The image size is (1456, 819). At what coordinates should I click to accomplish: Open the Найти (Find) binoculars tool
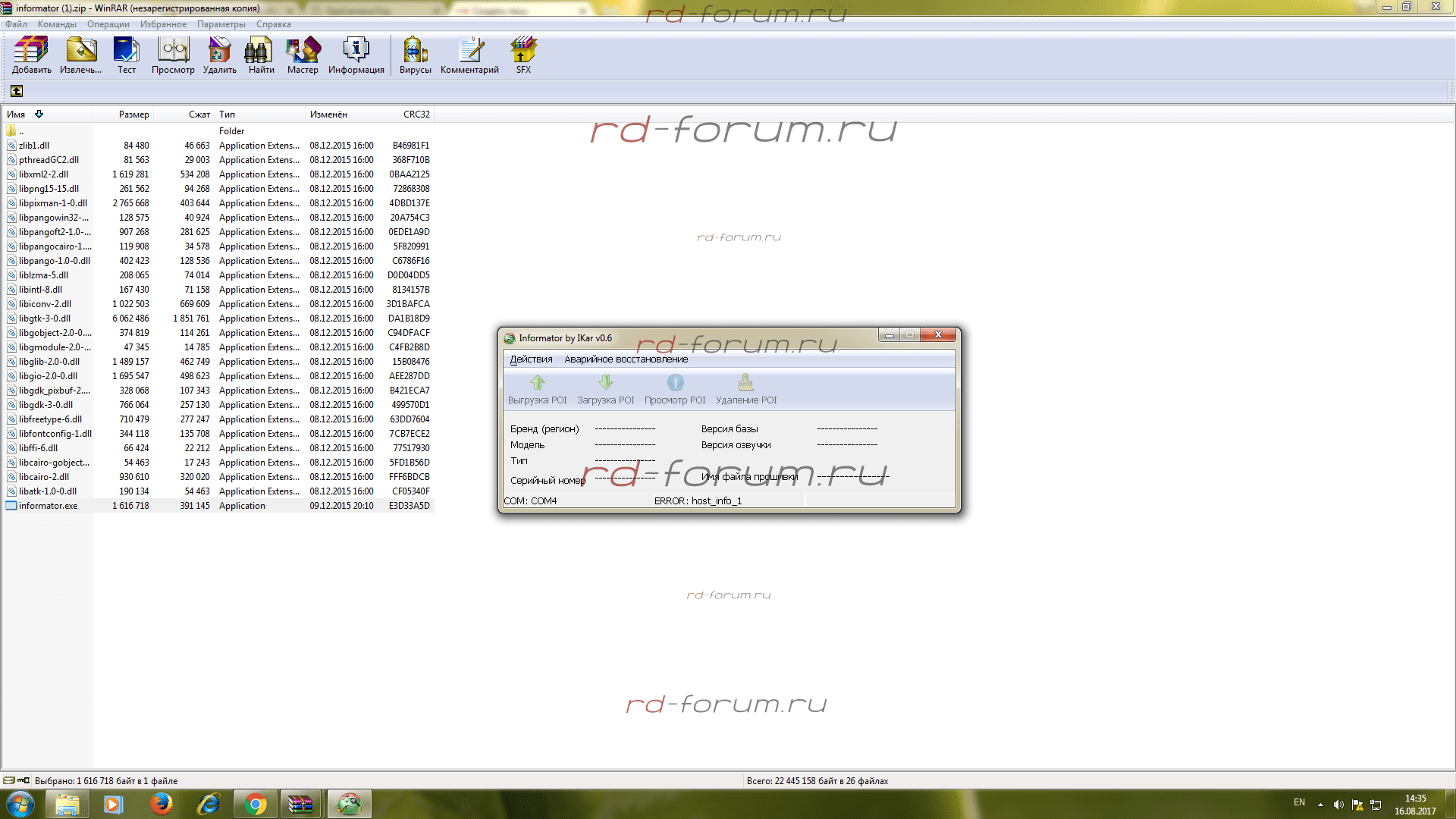261,55
